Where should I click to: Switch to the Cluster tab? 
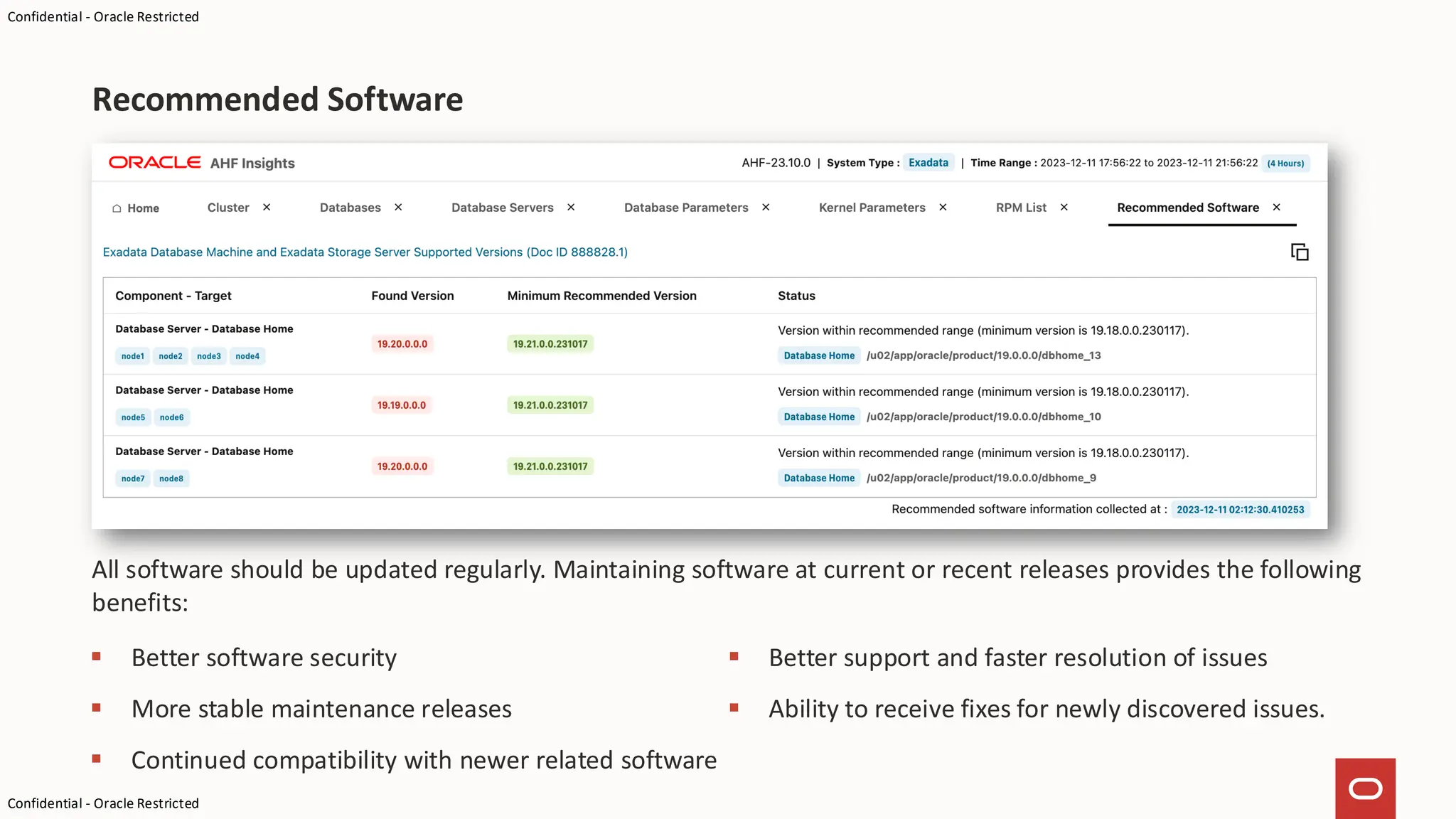[x=228, y=208]
